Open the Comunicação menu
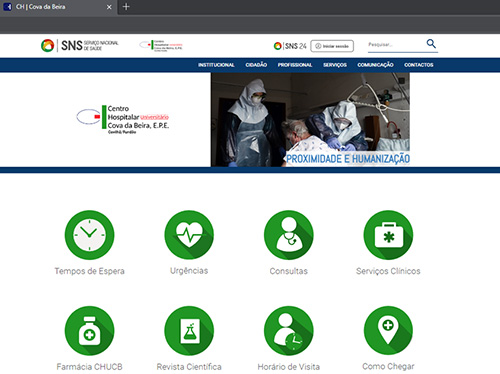Viewport: 500px width, 374px height. 375,65
